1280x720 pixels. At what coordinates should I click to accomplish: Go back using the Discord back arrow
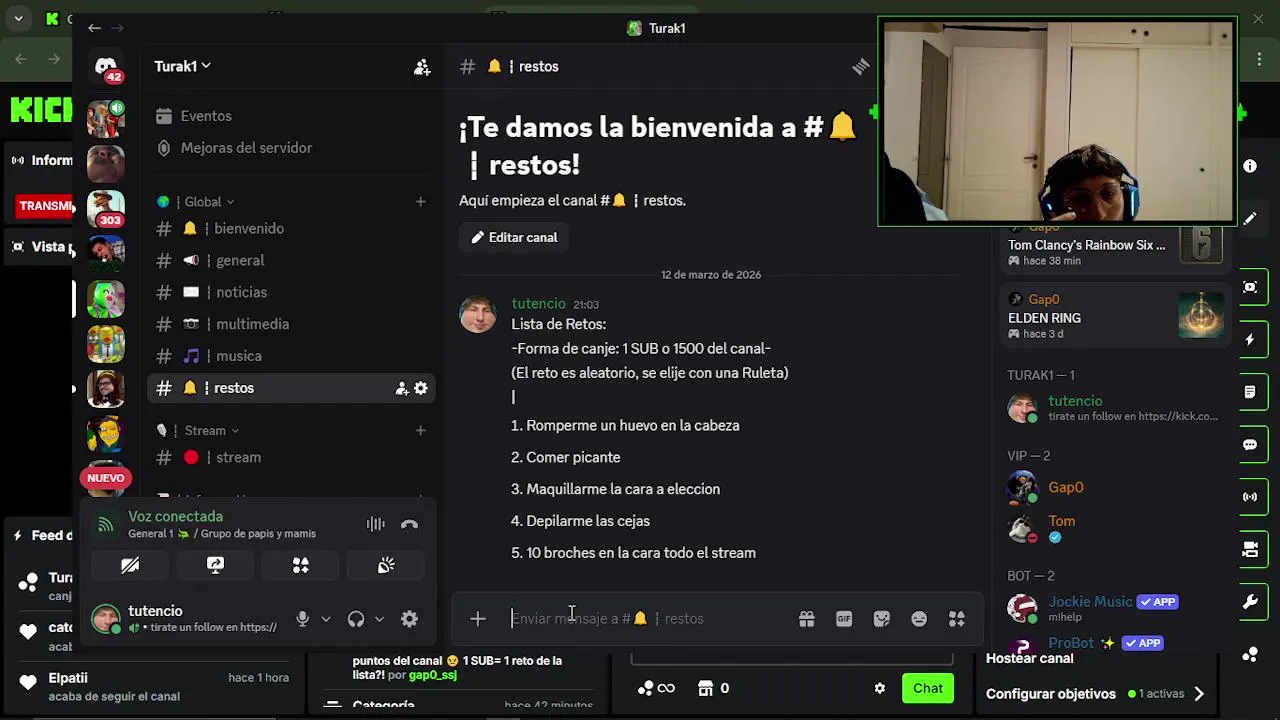click(94, 28)
